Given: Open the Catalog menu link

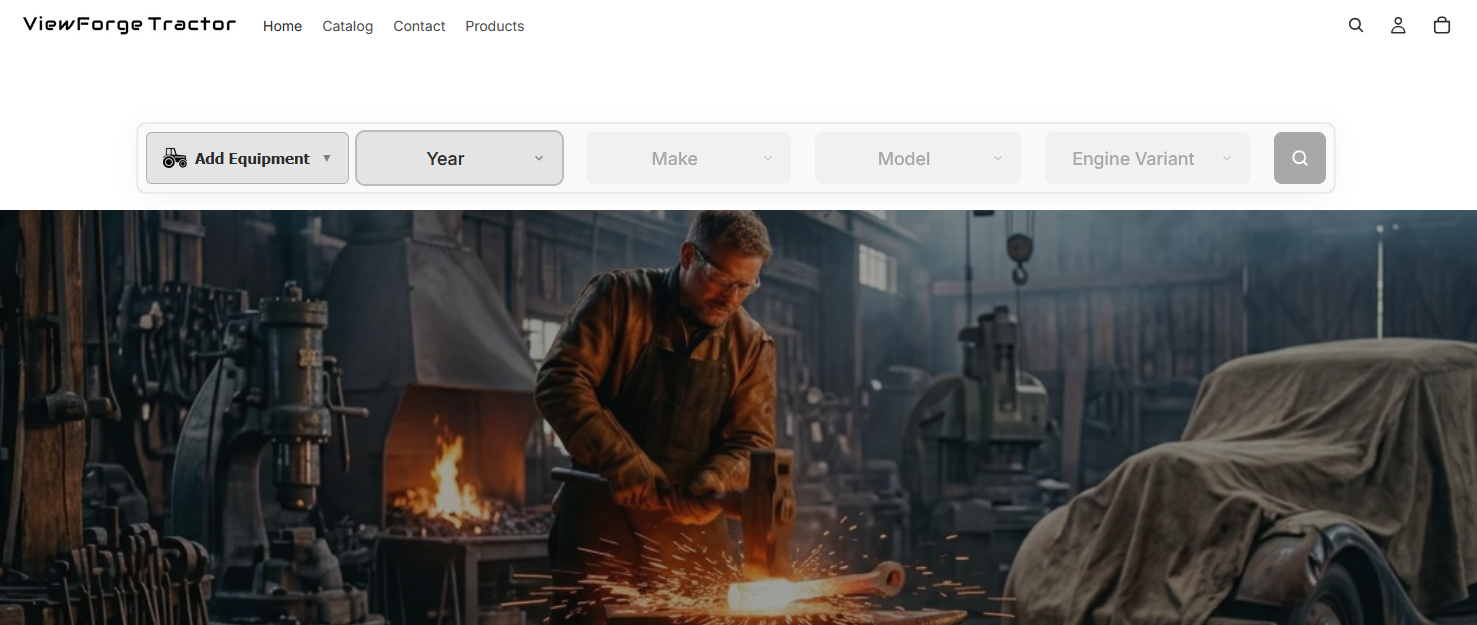Looking at the screenshot, I should pos(348,26).
